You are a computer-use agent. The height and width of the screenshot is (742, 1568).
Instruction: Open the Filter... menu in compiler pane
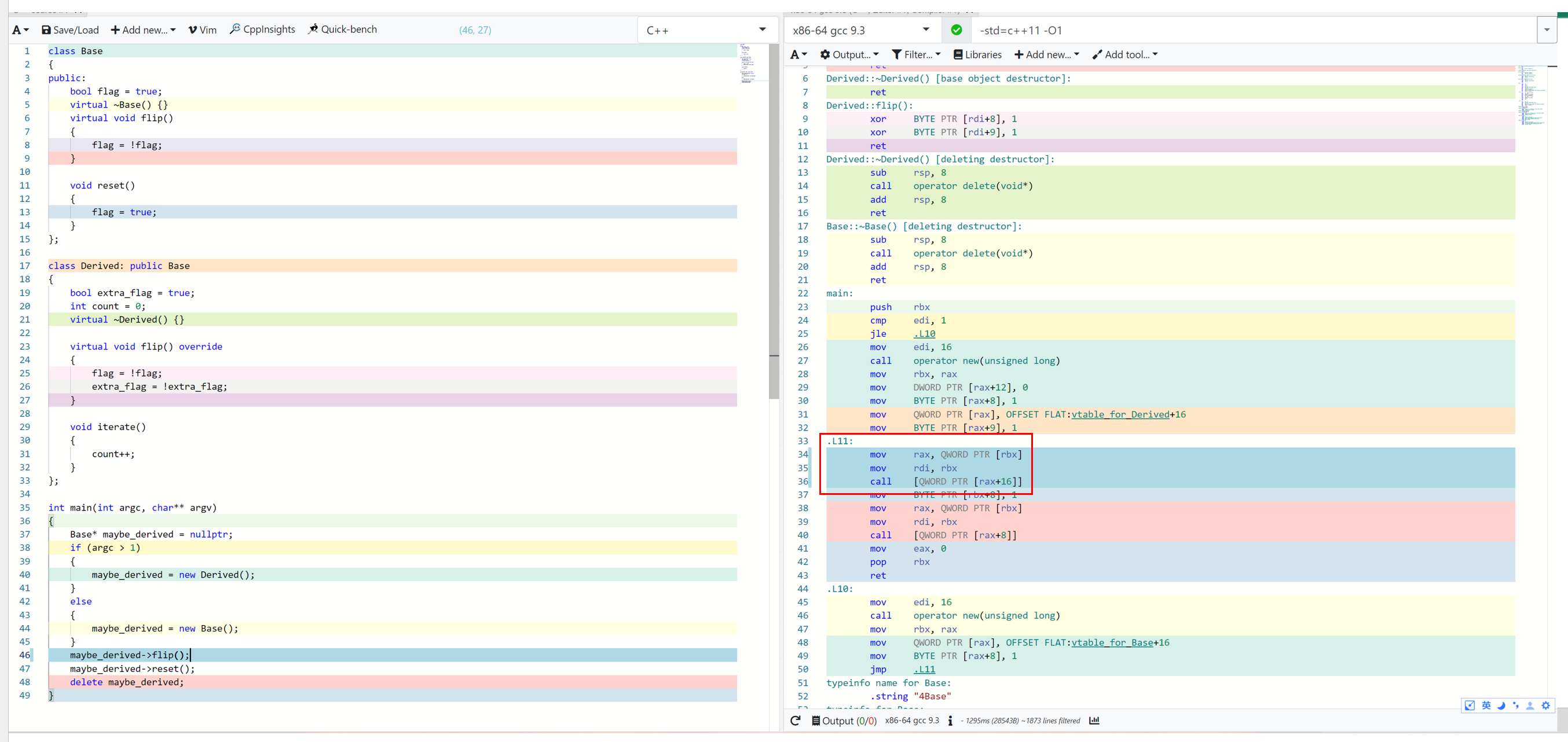click(x=916, y=55)
